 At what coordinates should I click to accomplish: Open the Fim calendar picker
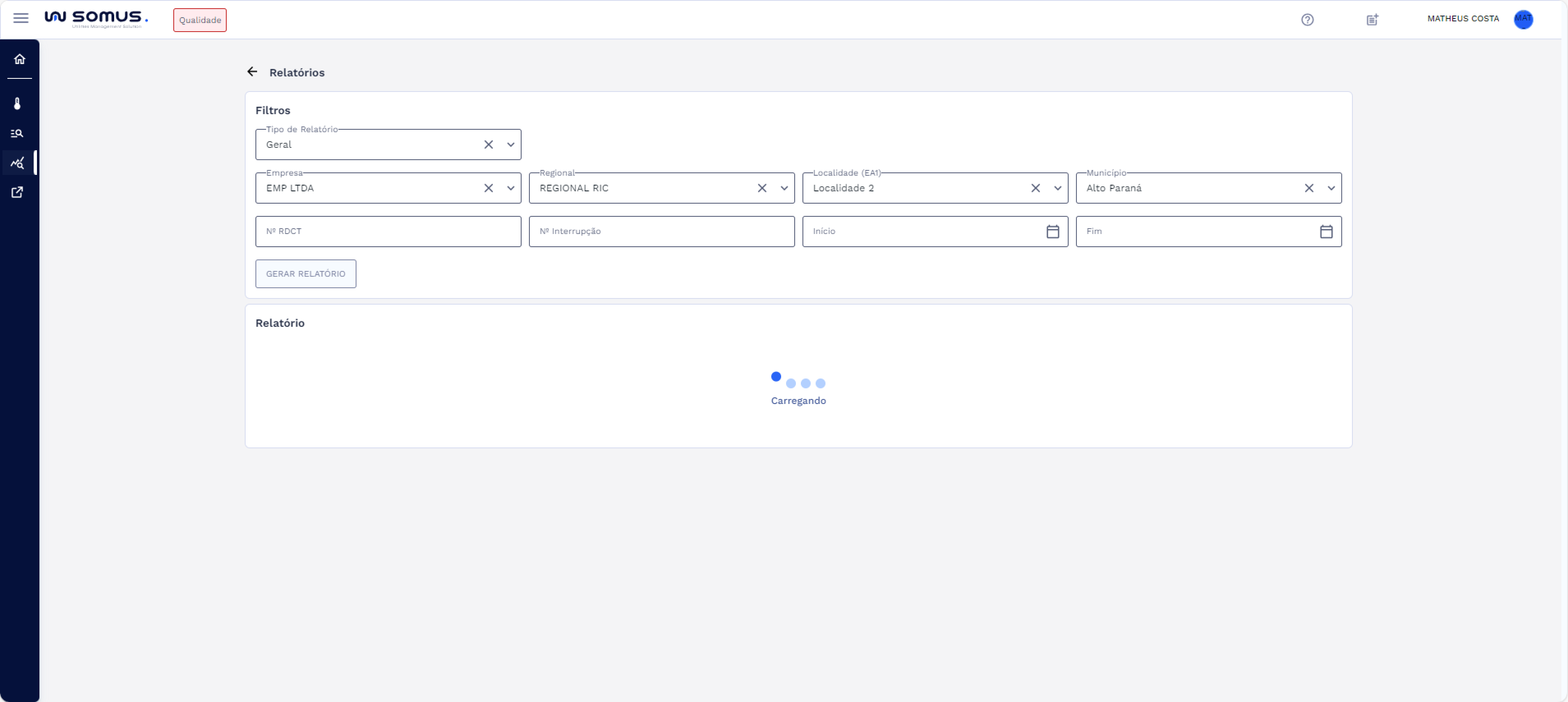(x=1326, y=231)
